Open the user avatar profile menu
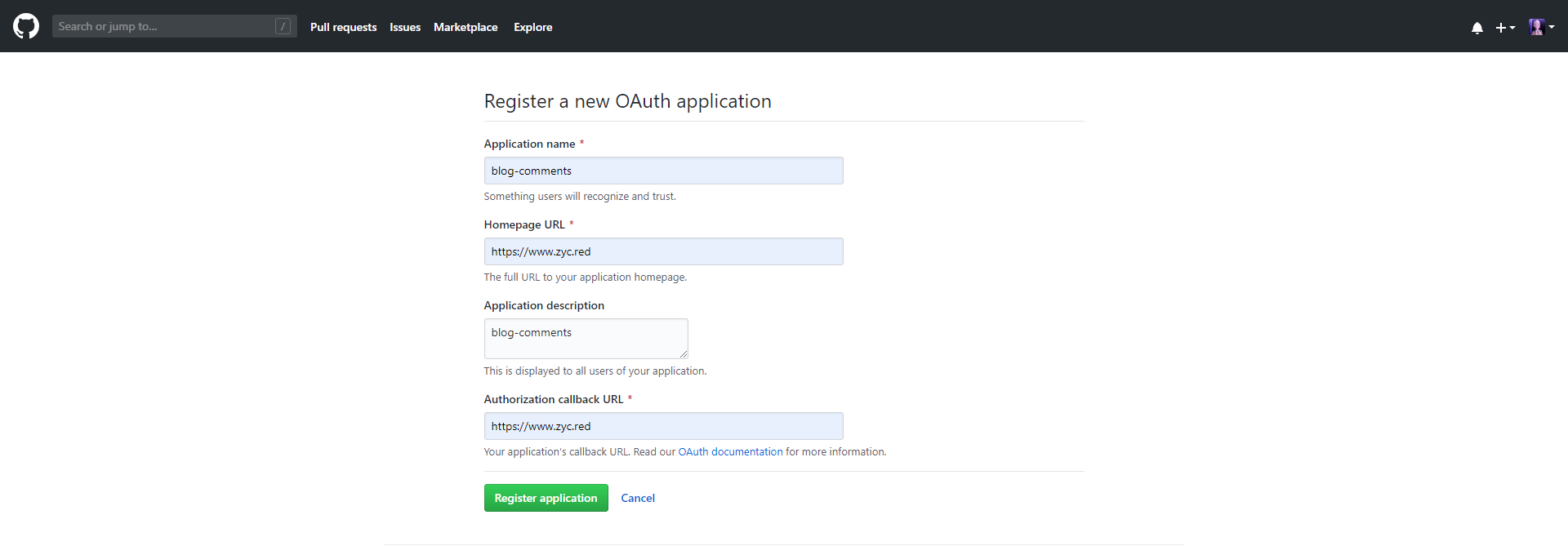The height and width of the screenshot is (546, 1568). pyautogui.click(x=1540, y=27)
